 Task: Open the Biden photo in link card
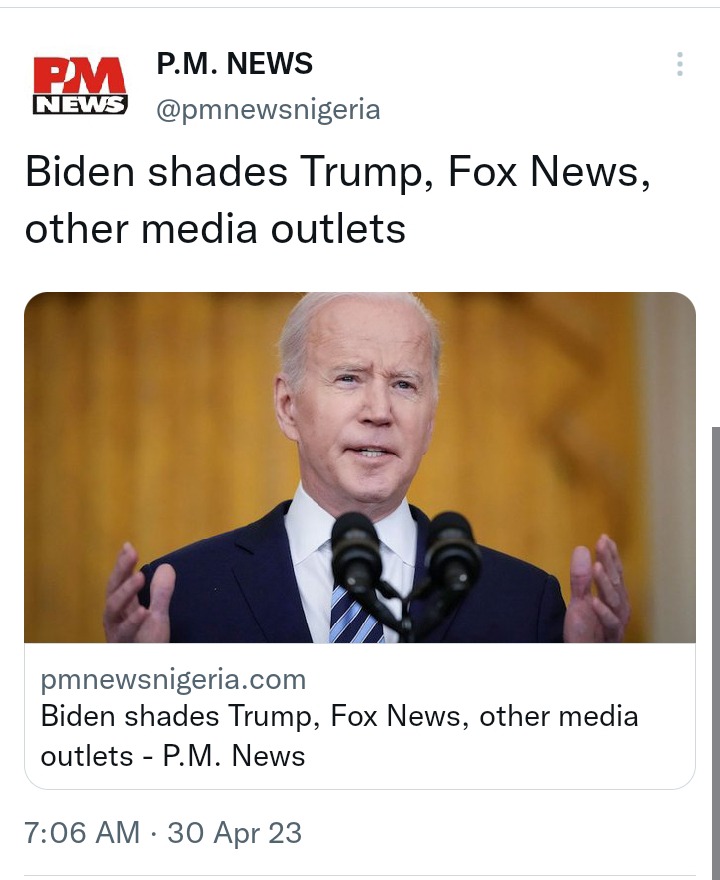[x=360, y=467]
